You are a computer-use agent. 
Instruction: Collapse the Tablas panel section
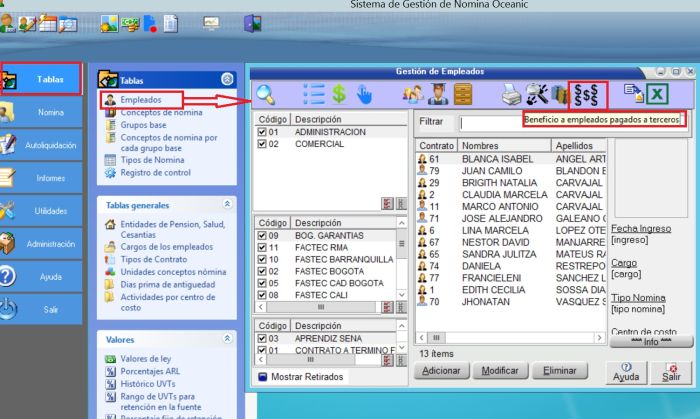[227, 79]
